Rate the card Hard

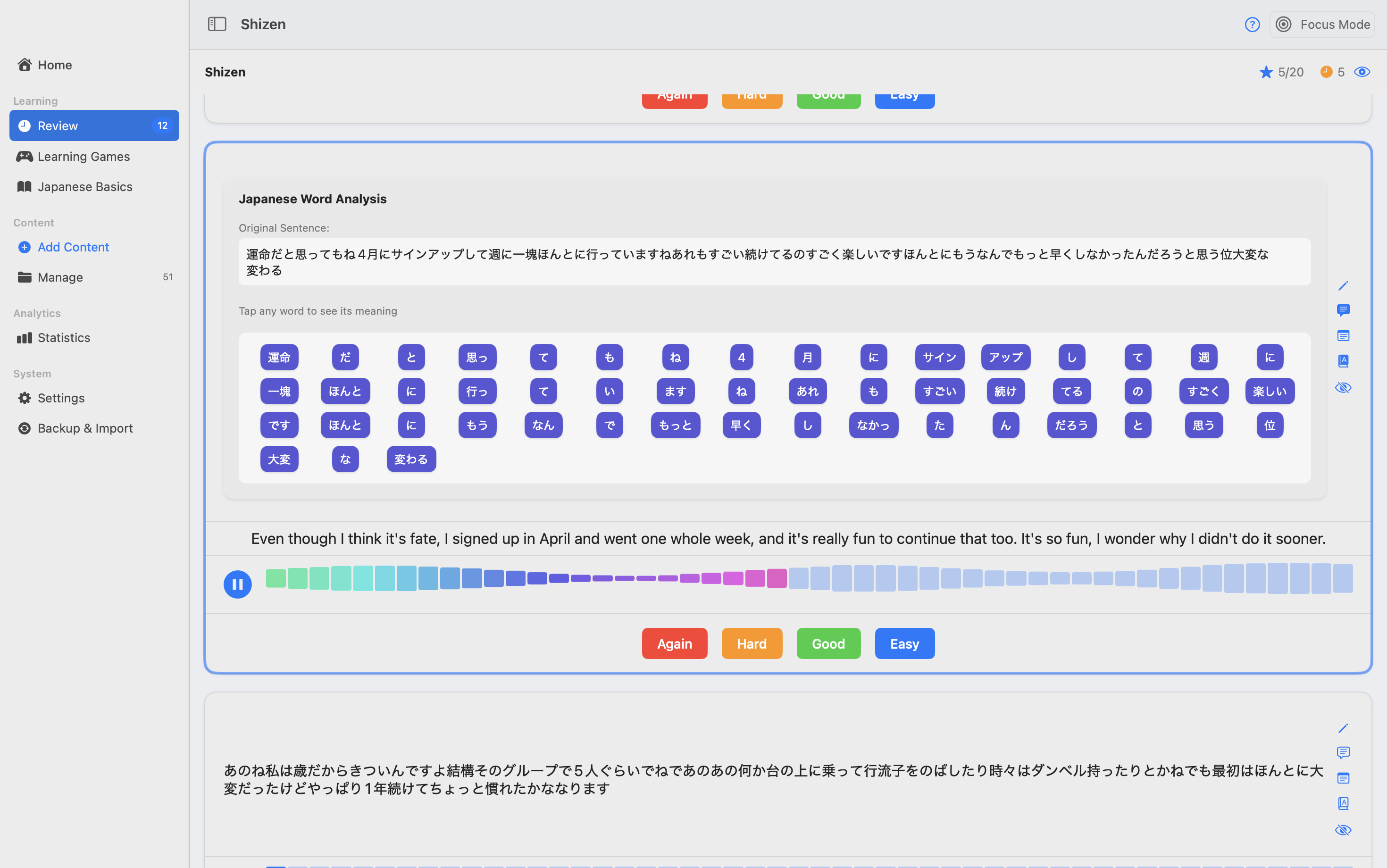coord(752,643)
